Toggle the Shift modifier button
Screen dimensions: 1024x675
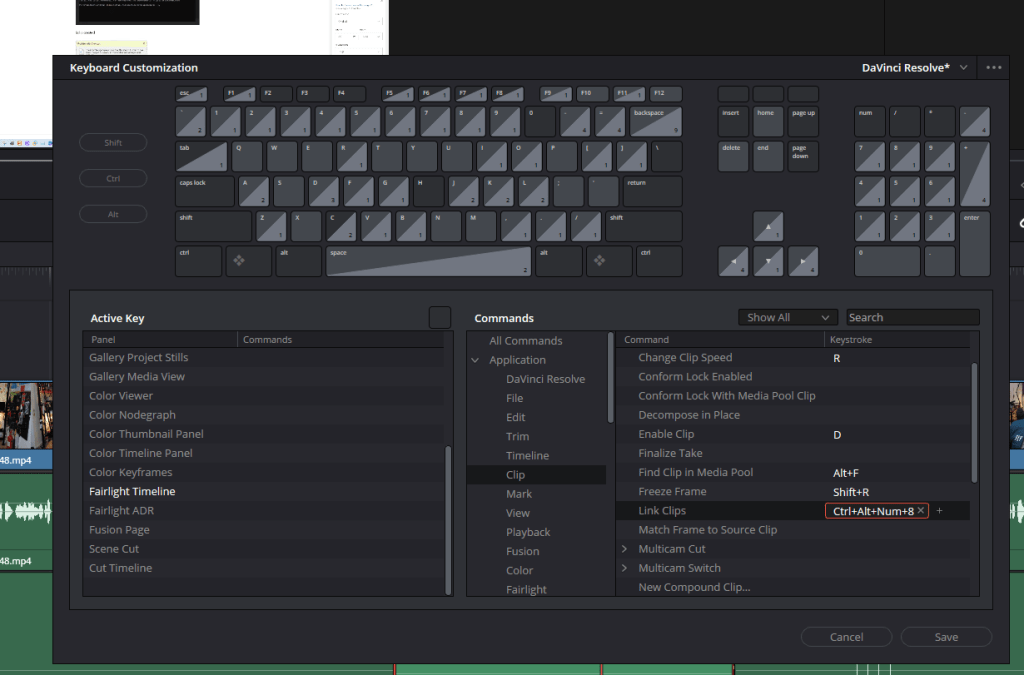coord(113,142)
